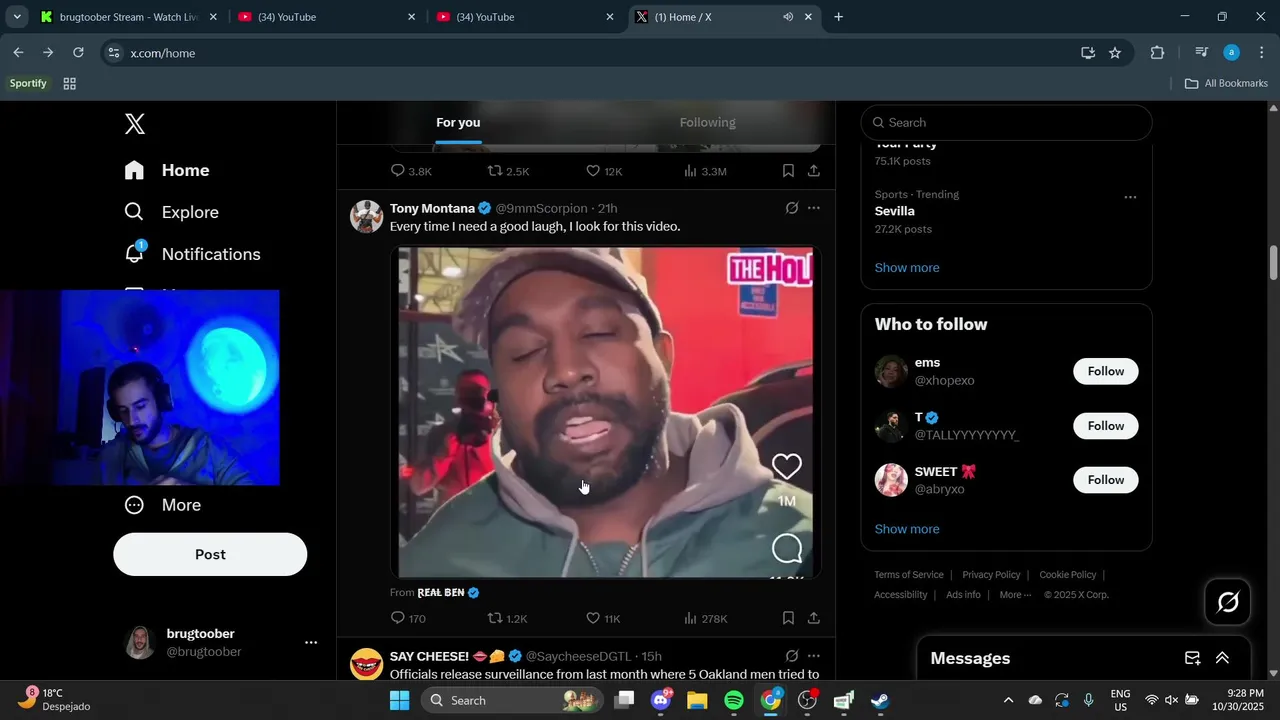This screenshot has height=720, width=1280.
Task: Go to Home in left navigation
Action: [x=167, y=170]
